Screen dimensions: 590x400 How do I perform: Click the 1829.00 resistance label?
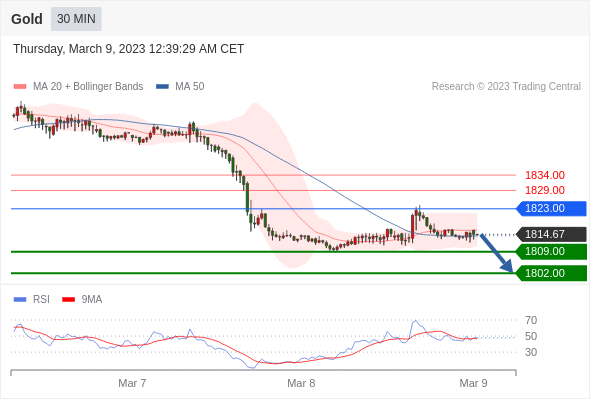click(x=545, y=190)
